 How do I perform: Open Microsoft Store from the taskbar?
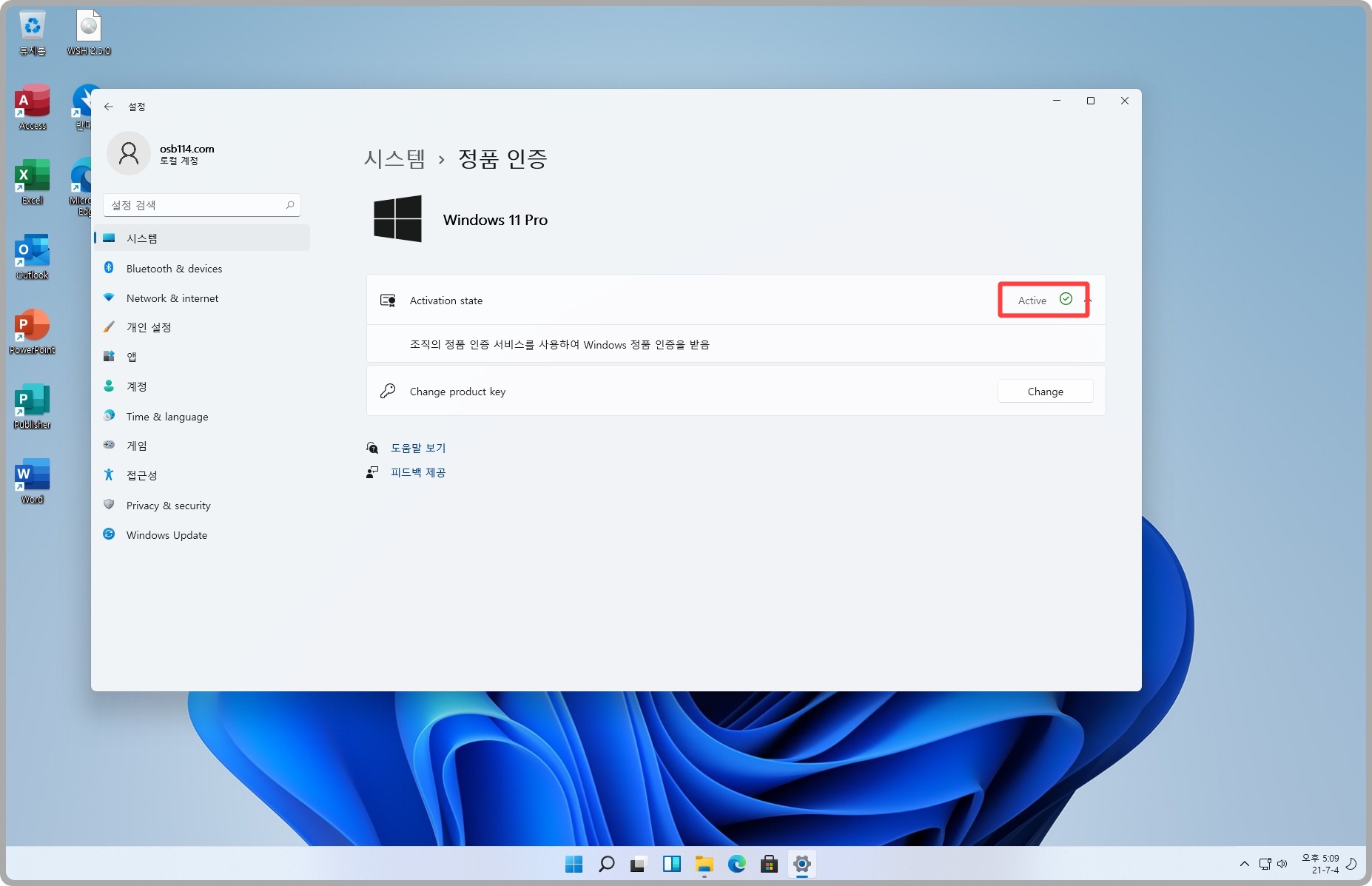(770, 864)
